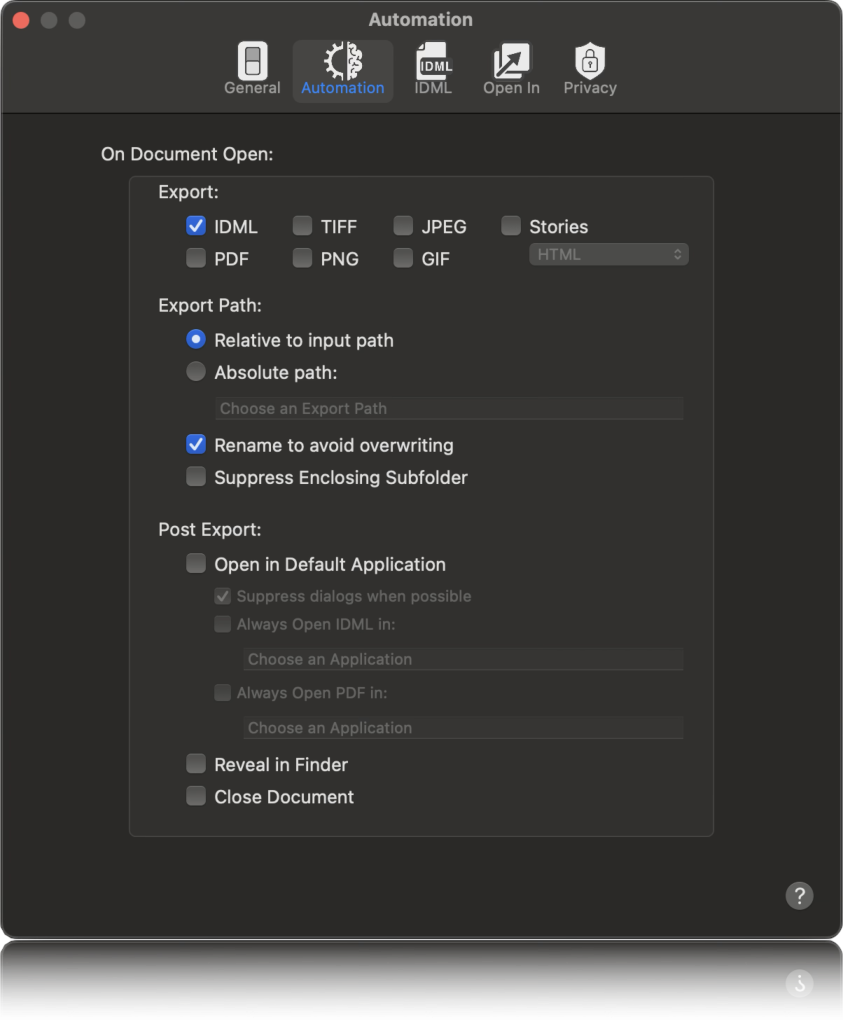Check the PNG export option

point(302,258)
